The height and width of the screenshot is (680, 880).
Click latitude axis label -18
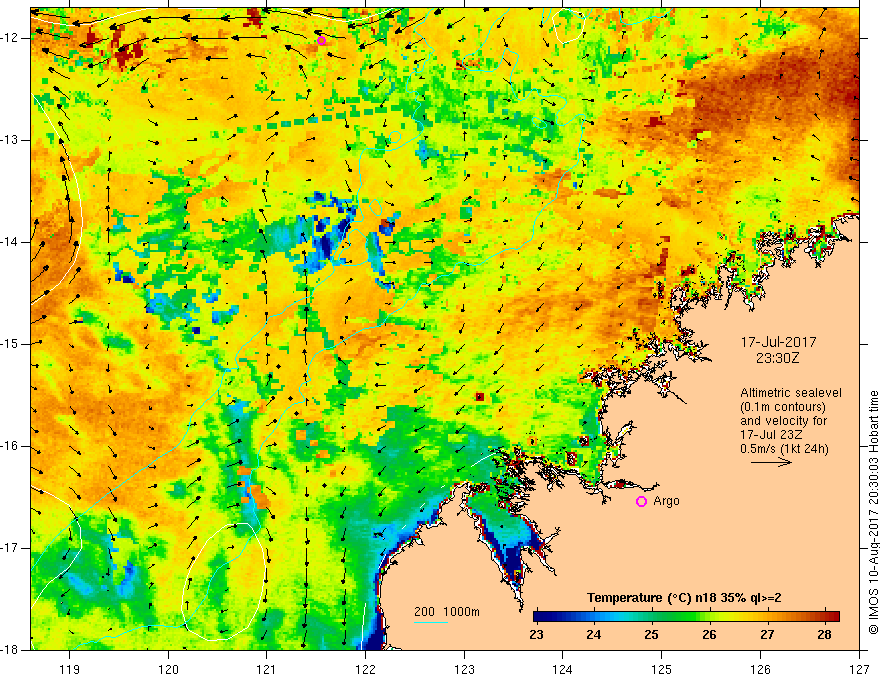(x=10, y=650)
